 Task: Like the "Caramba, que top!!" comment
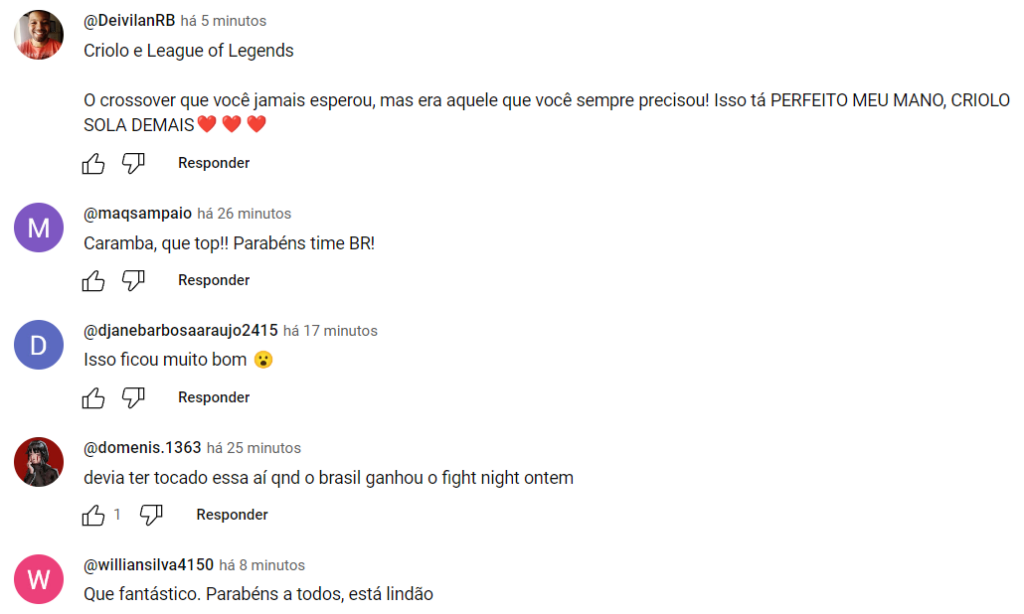click(x=93, y=280)
